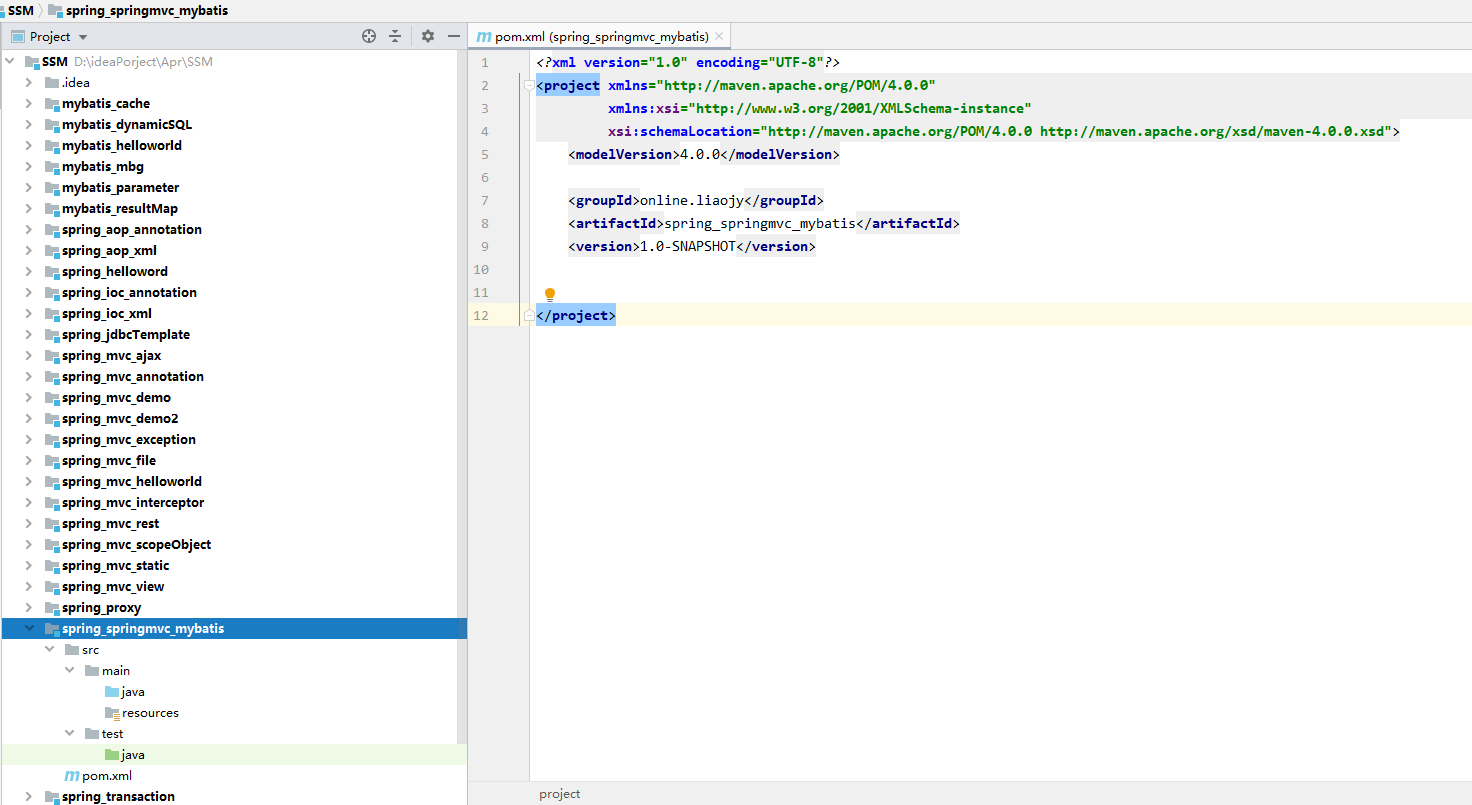The width and height of the screenshot is (1472, 805).
Task: Select spring_mvc_interceptor module
Action: click(133, 503)
